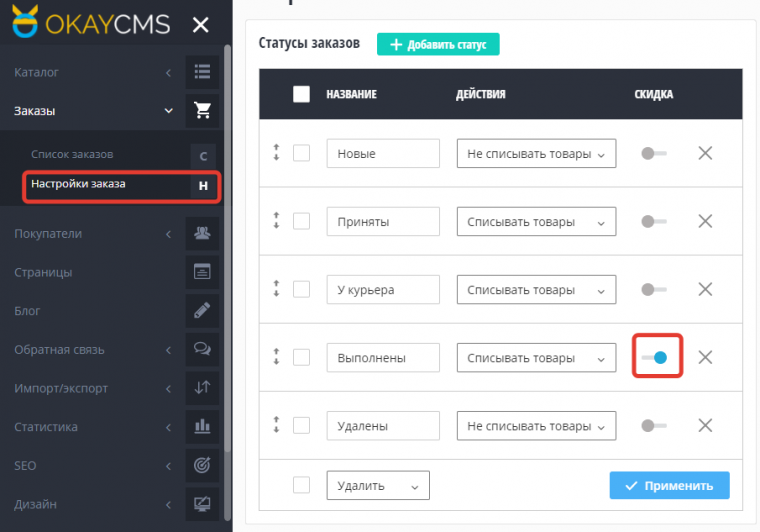Open action dropdown for Новые status
This screenshot has width=760, height=532.
click(x=536, y=154)
